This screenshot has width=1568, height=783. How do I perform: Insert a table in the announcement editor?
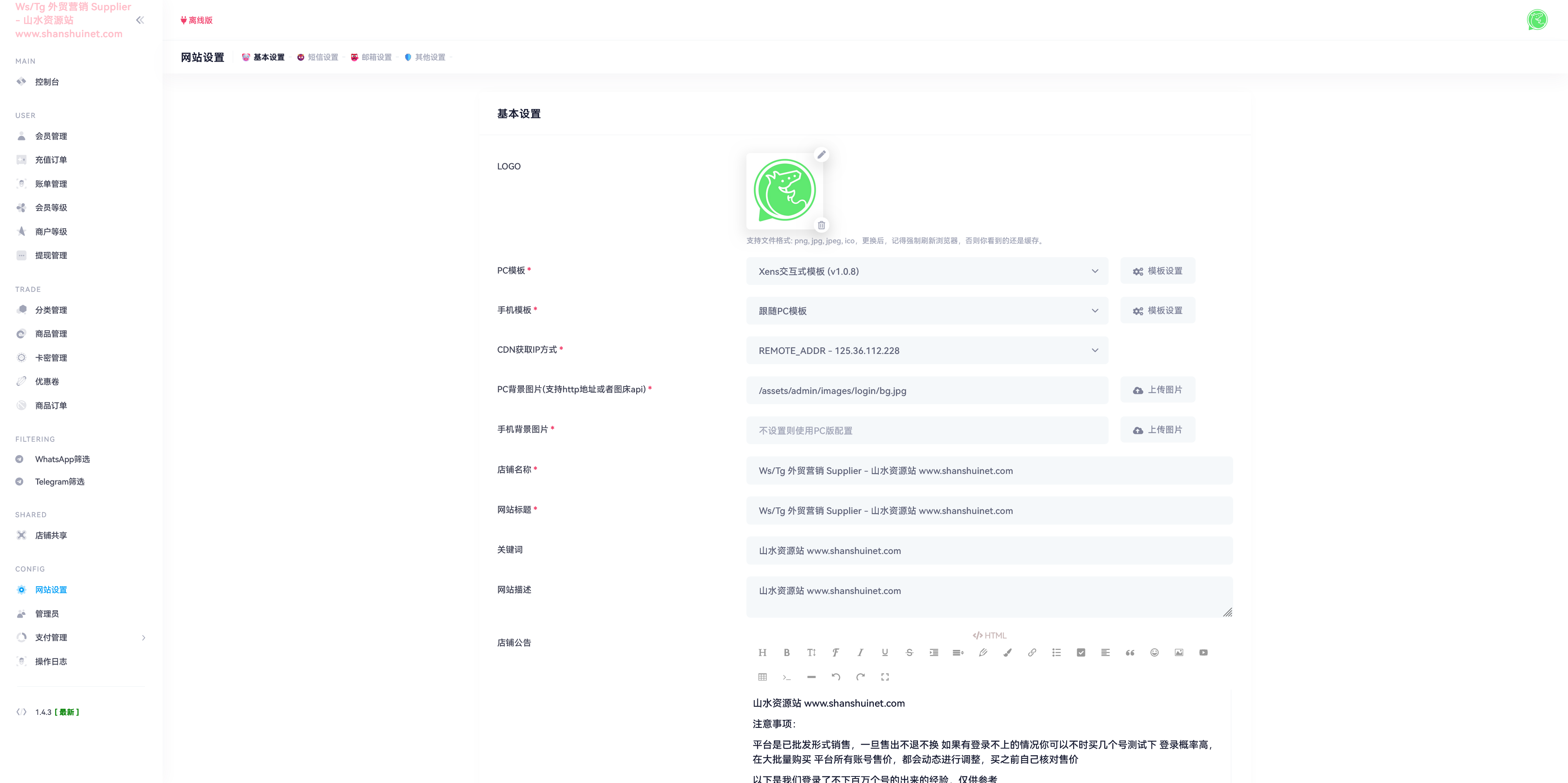tap(762, 676)
